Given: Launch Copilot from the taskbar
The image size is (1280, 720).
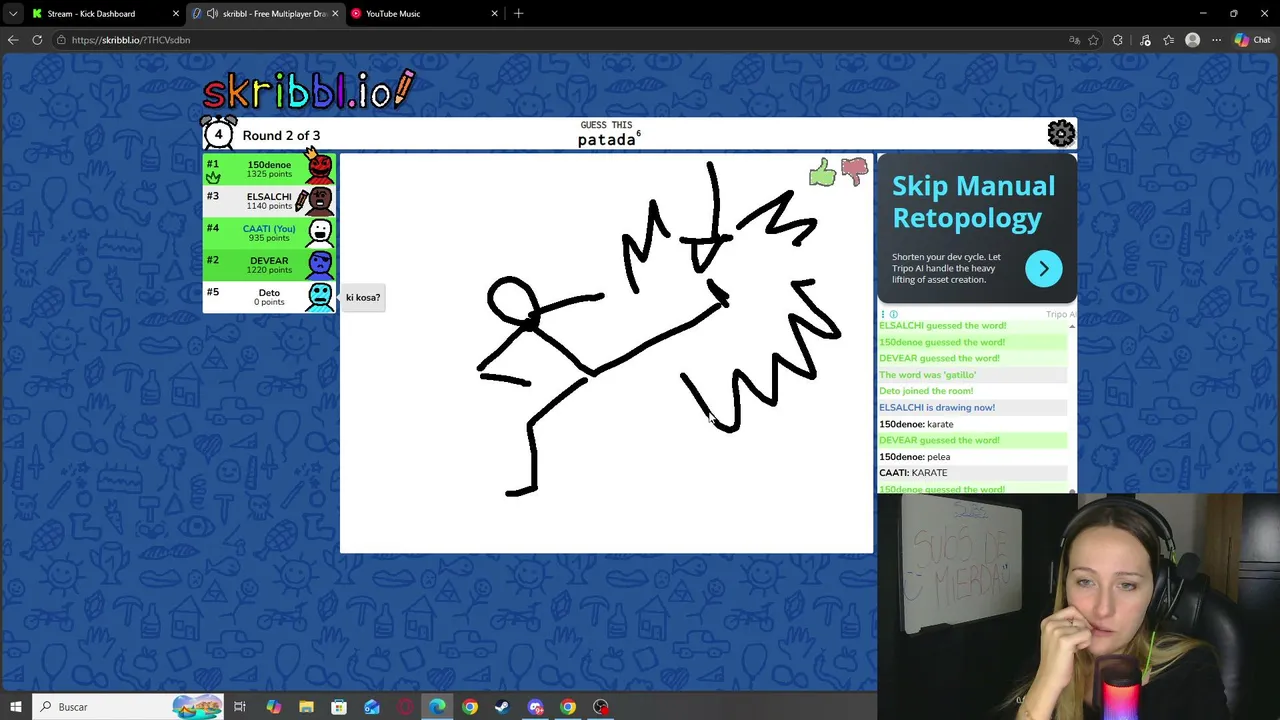Looking at the screenshot, I should 273,707.
